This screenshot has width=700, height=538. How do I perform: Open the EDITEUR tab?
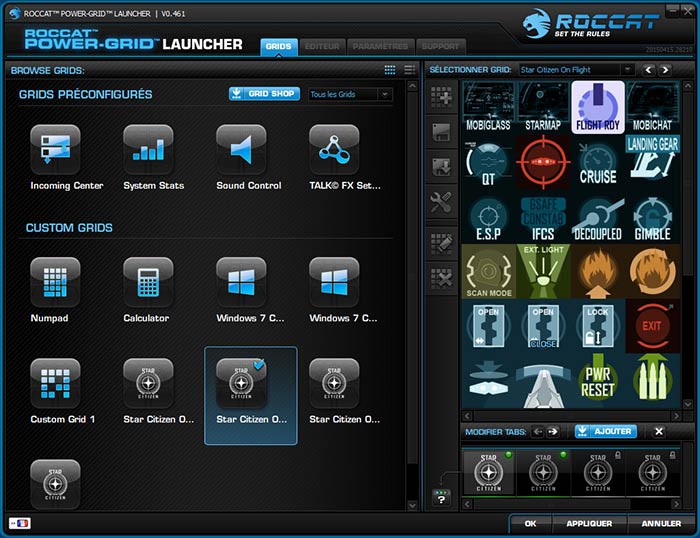[322, 46]
